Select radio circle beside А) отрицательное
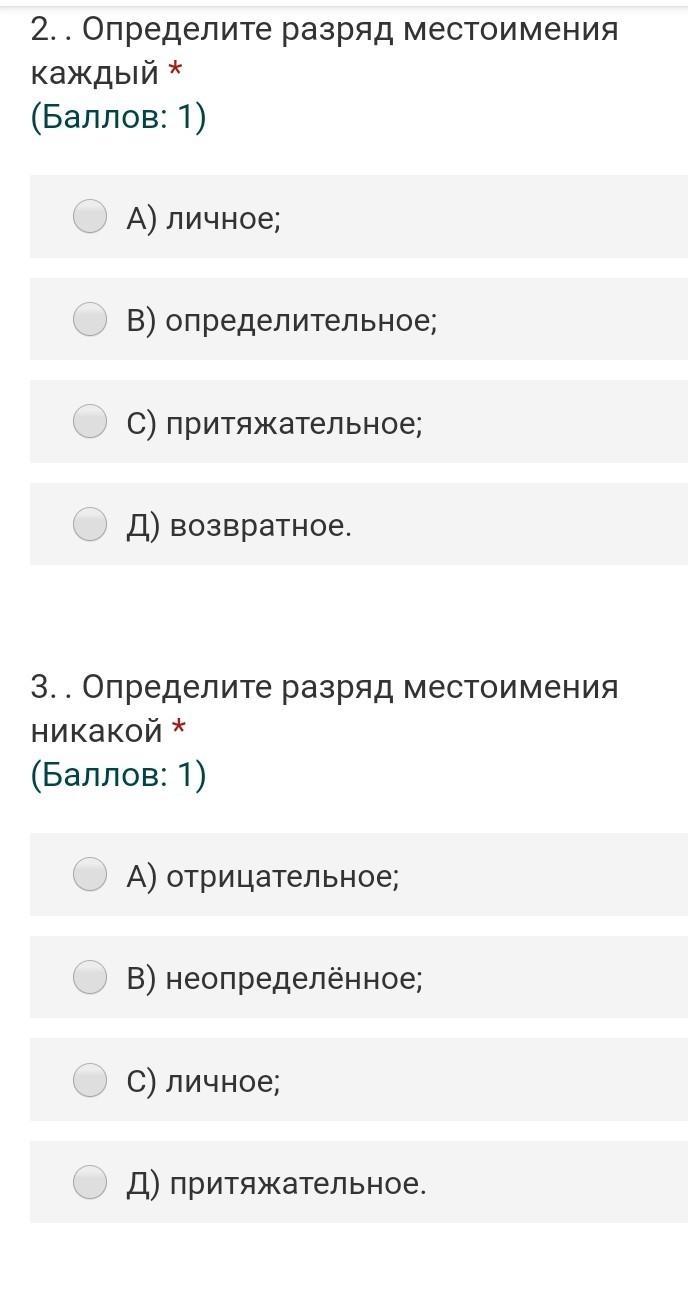Viewport: 688px width, 1304px height. [x=90, y=874]
